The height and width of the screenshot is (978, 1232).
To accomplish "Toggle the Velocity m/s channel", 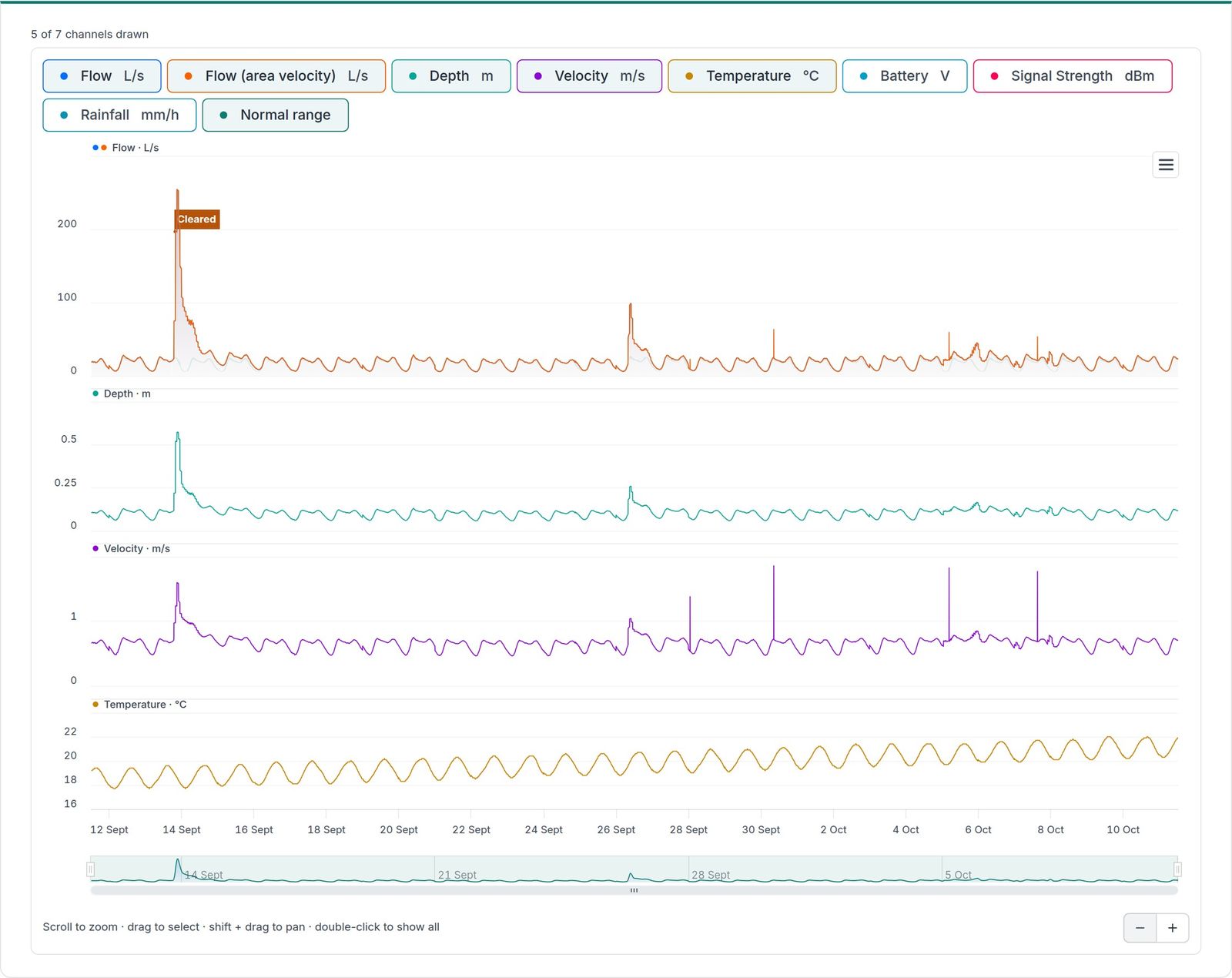I will point(589,76).
